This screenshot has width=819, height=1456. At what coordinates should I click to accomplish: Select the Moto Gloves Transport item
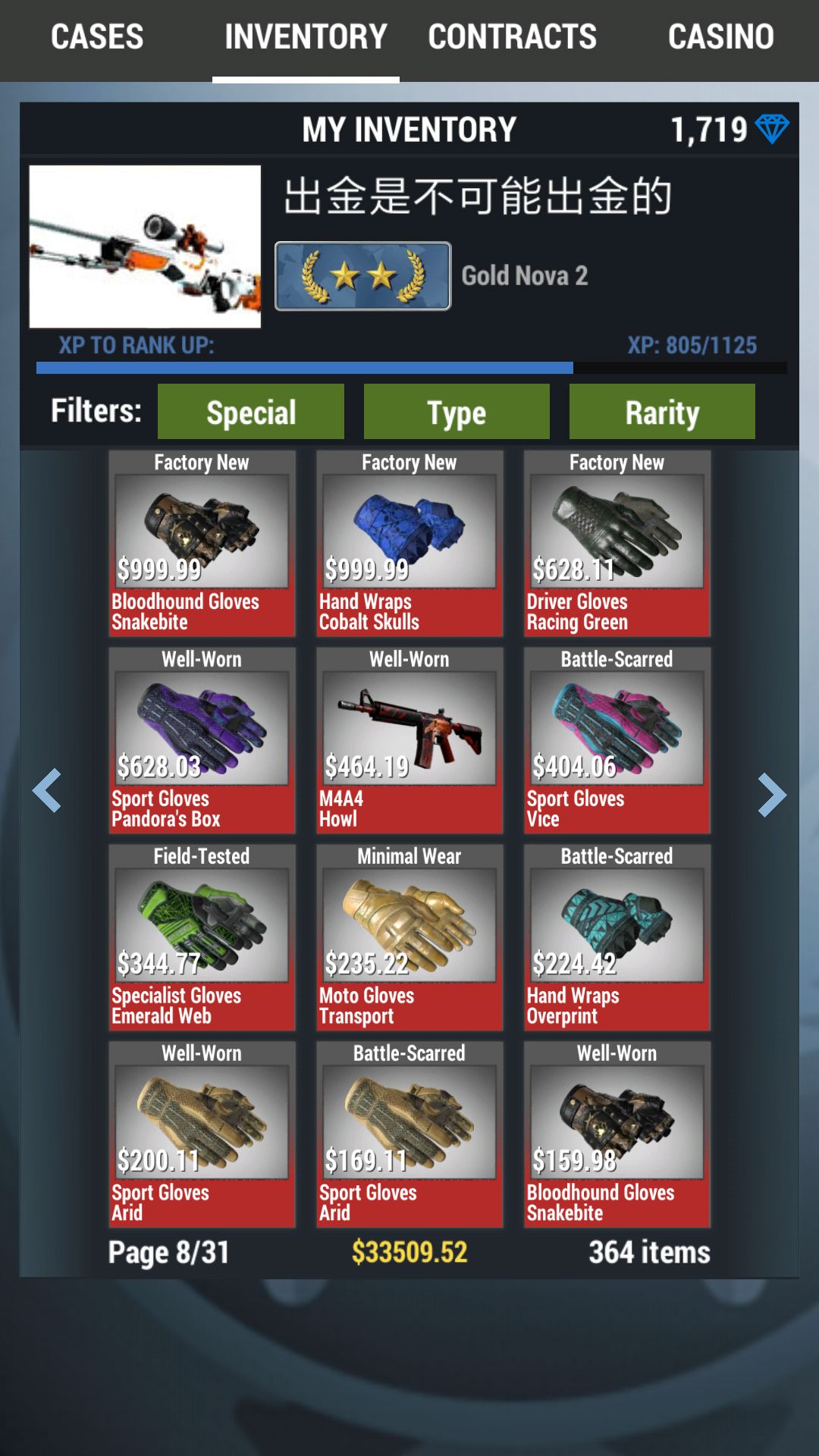(x=409, y=937)
